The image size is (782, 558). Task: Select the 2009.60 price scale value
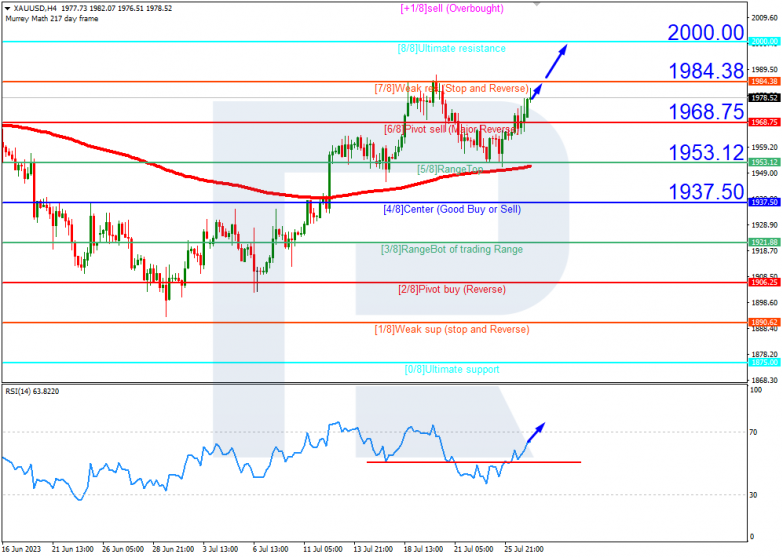coord(764,18)
